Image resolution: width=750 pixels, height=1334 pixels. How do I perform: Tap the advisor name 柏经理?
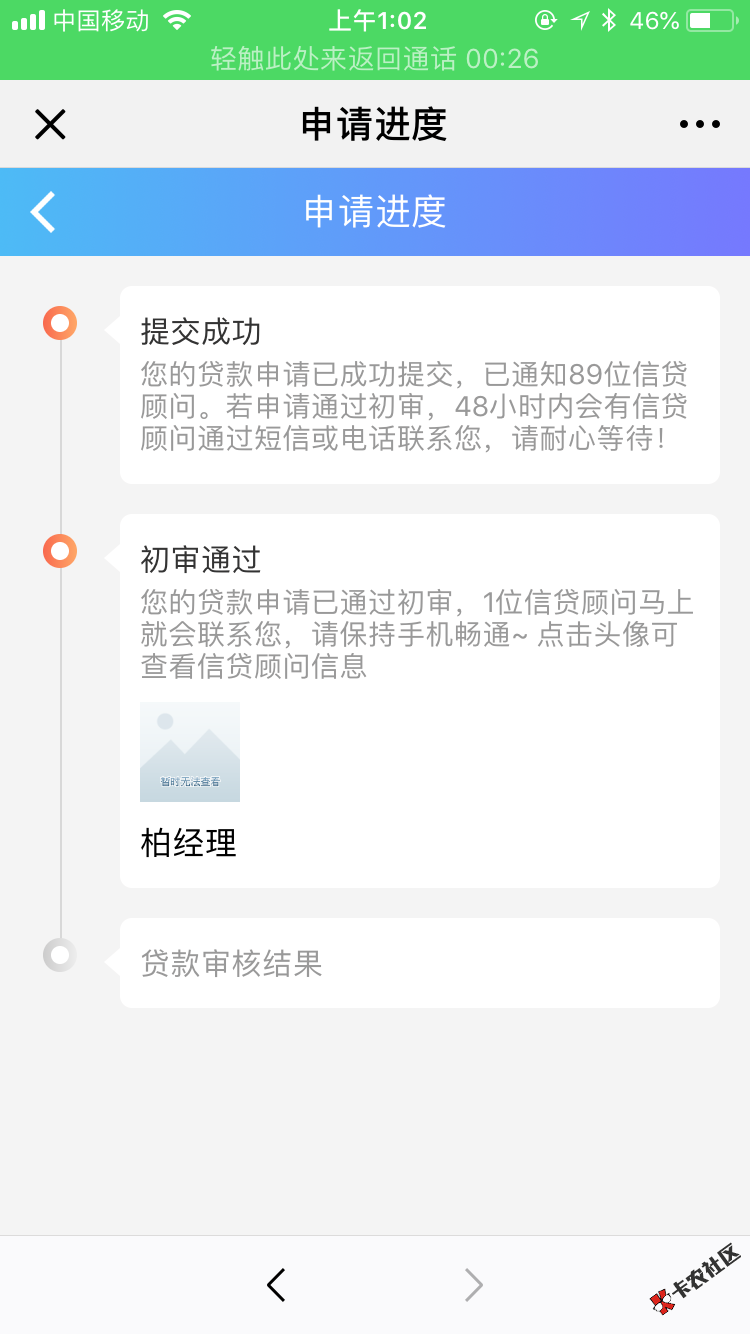coord(189,843)
